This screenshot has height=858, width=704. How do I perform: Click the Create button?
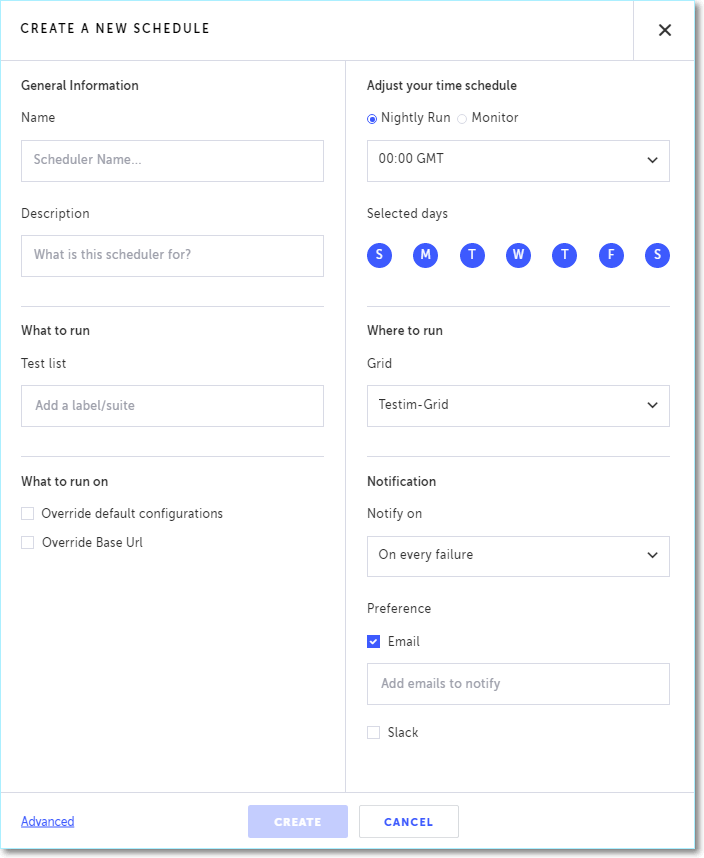pos(298,821)
